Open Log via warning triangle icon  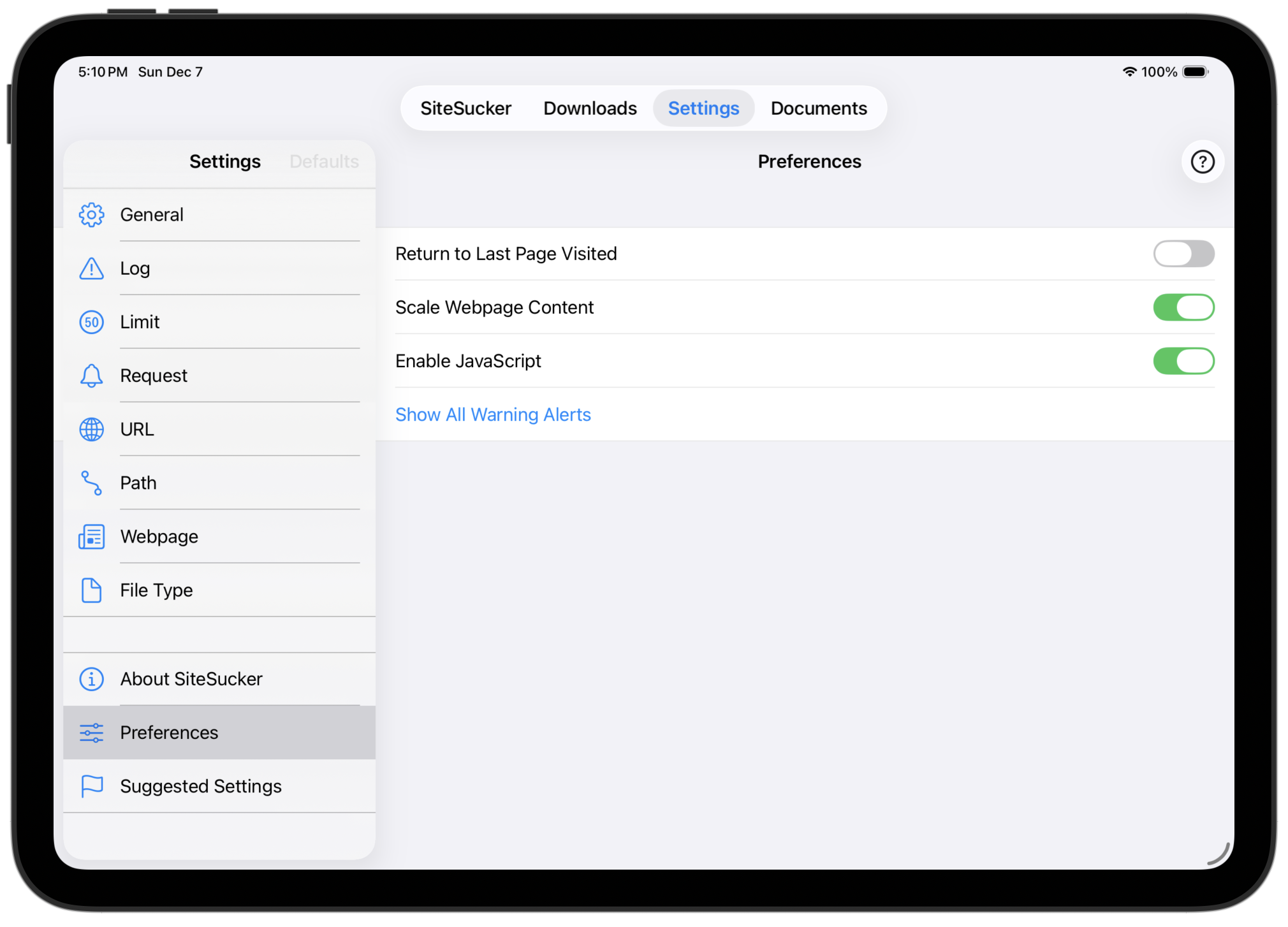[x=91, y=268]
